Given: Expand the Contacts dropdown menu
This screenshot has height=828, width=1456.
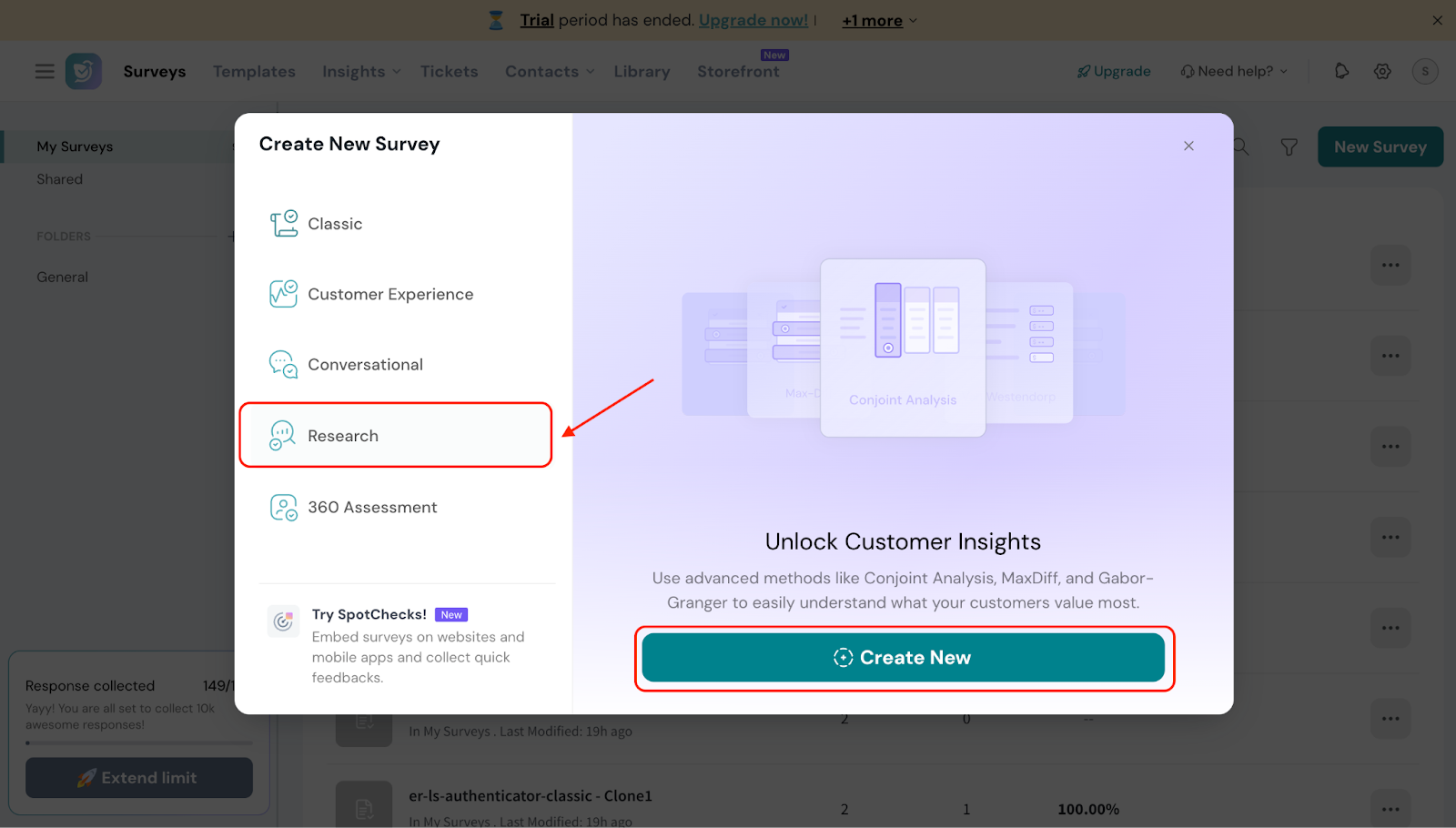Looking at the screenshot, I should [549, 71].
